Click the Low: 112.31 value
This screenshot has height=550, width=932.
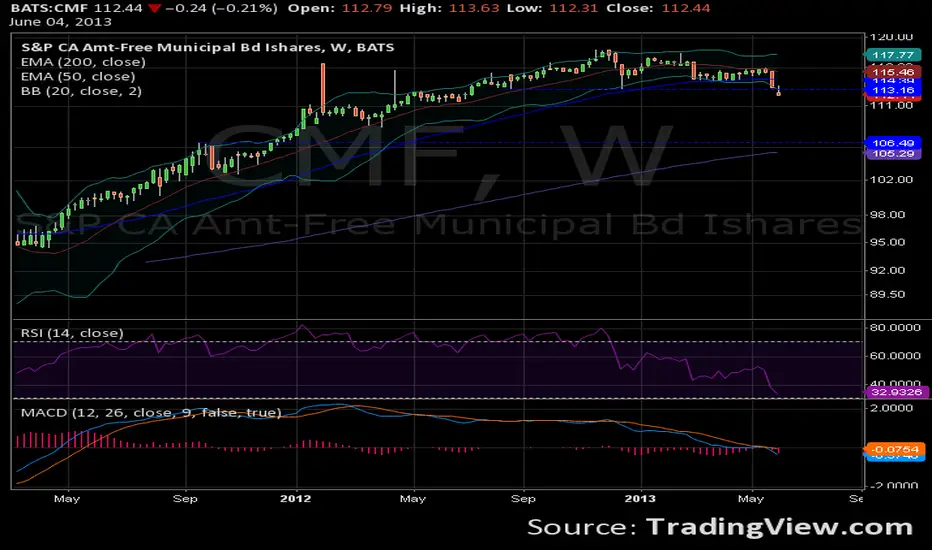(x=553, y=8)
